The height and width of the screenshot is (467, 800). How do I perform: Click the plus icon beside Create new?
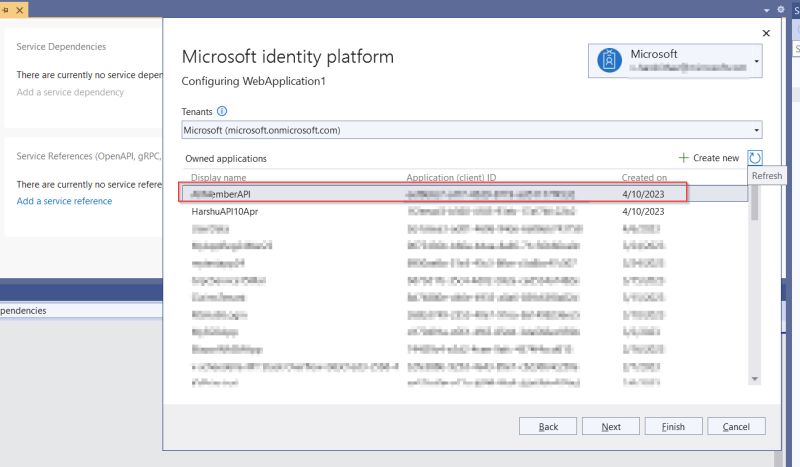pyautogui.click(x=683, y=158)
